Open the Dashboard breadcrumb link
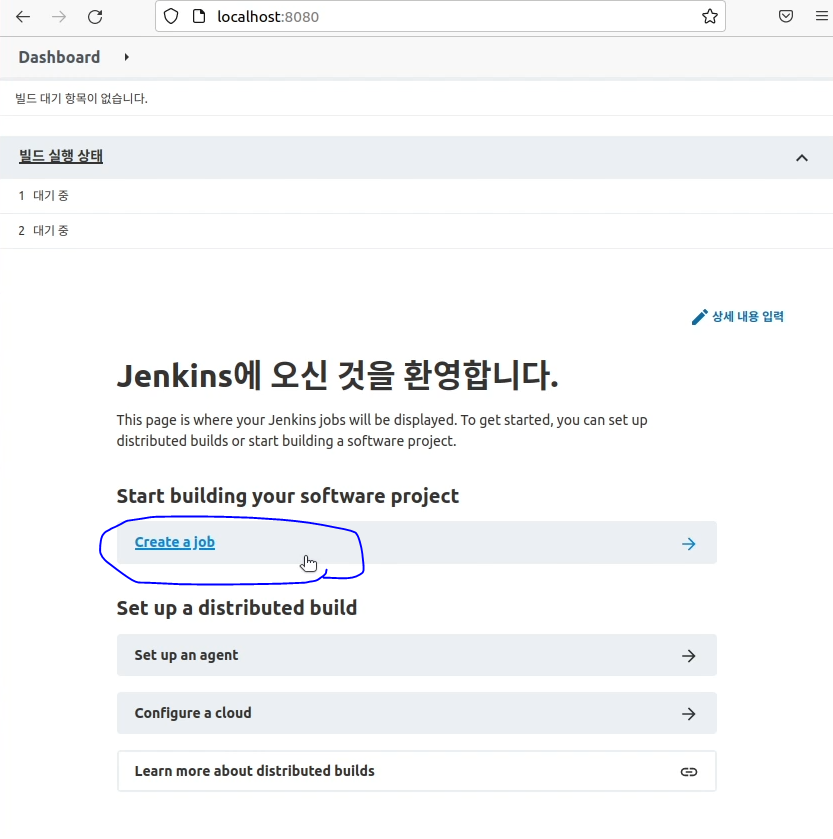 59,57
